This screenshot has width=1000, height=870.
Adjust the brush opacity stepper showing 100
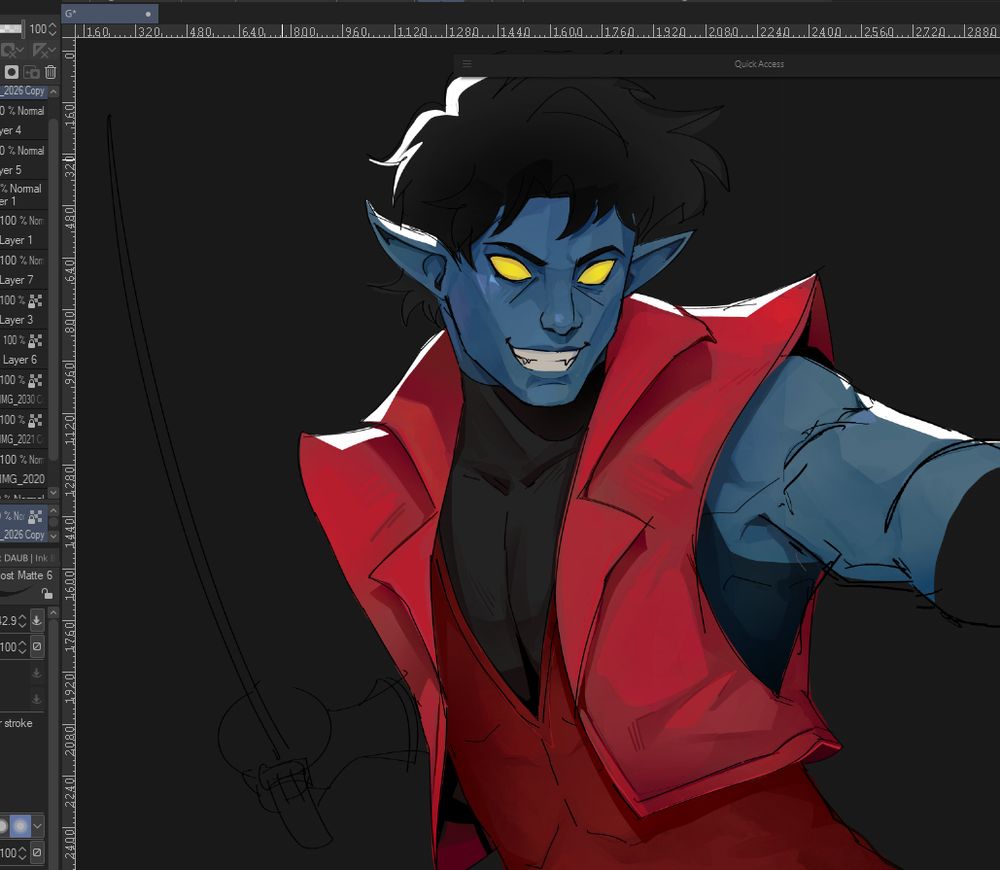[22, 647]
